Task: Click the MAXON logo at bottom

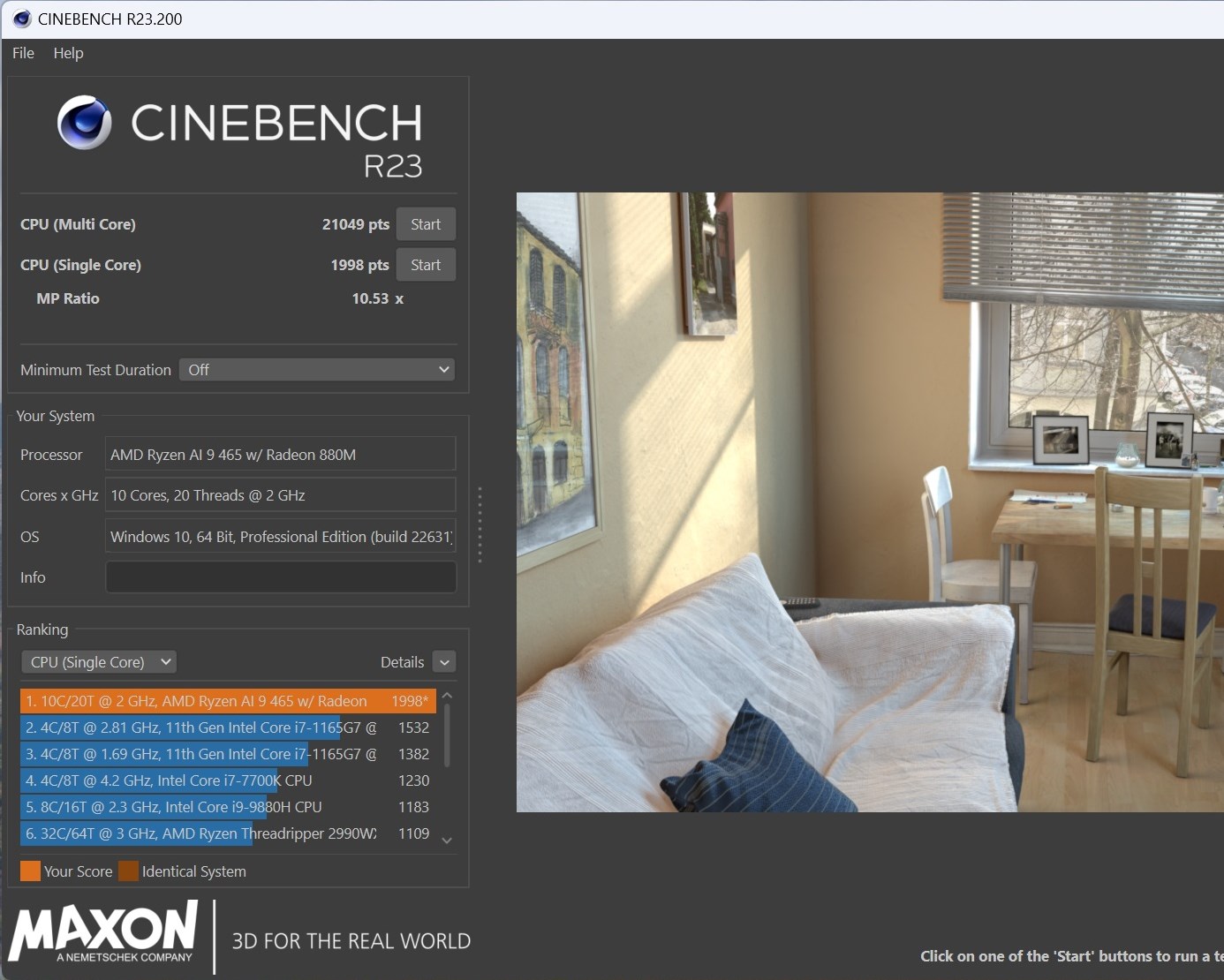Action: (103, 931)
